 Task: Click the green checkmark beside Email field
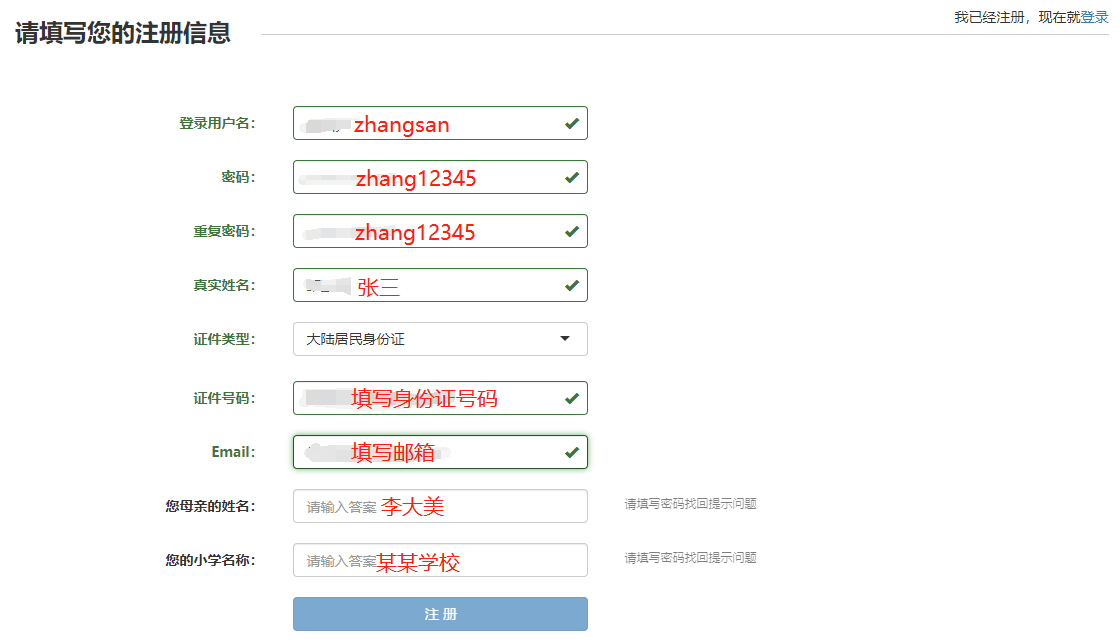tap(570, 452)
